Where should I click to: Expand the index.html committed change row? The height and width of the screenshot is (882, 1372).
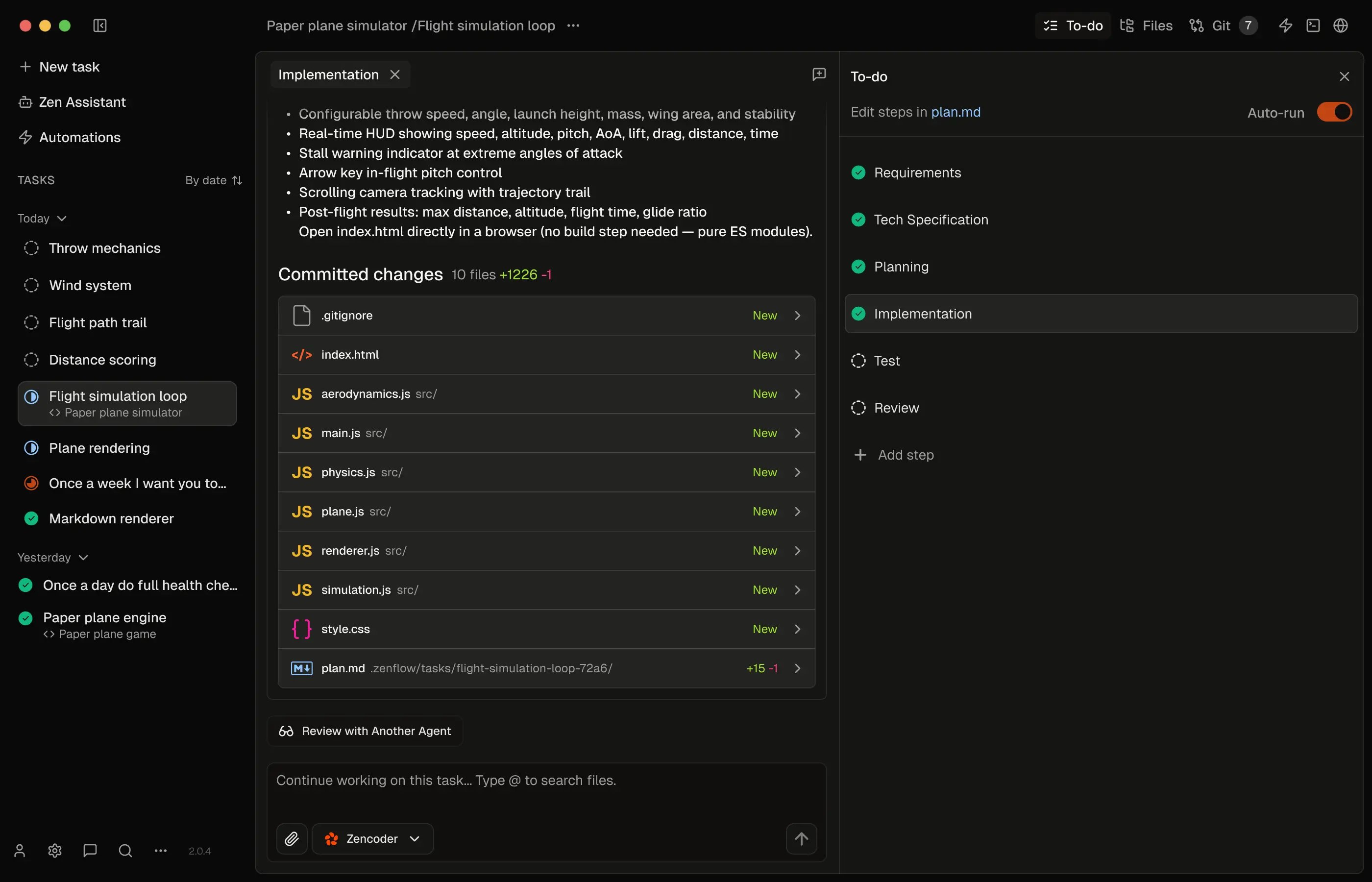pos(798,355)
